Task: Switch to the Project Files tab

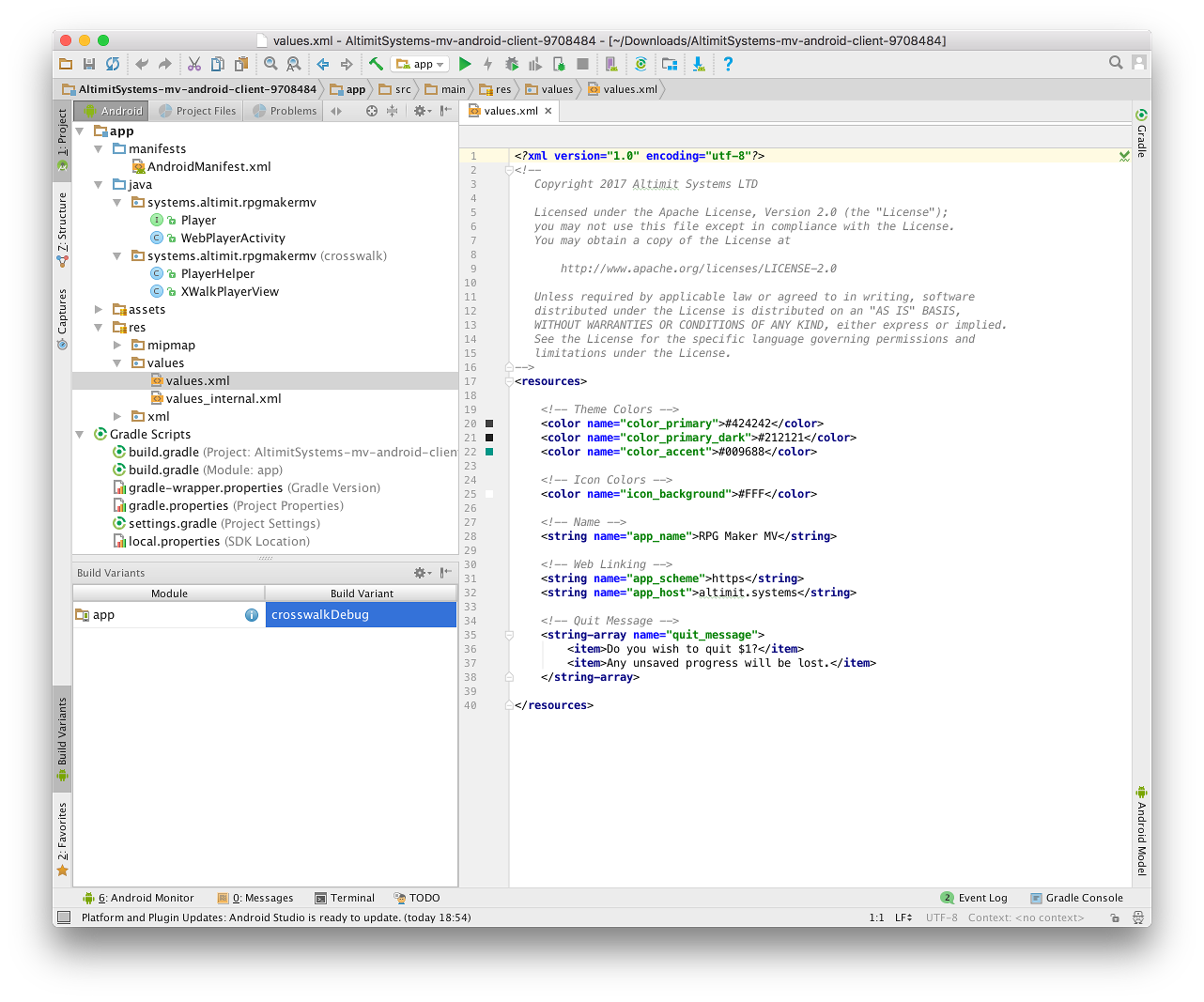Action: [x=197, y=111]
